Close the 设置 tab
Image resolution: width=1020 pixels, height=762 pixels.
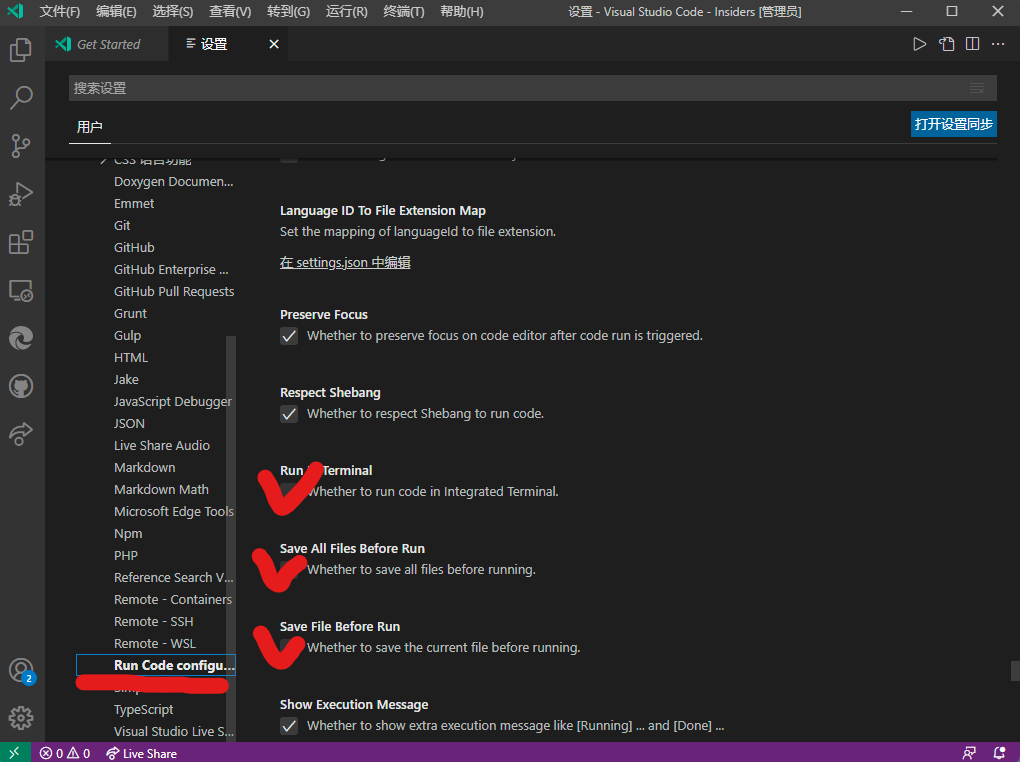[x=274, y=44]
